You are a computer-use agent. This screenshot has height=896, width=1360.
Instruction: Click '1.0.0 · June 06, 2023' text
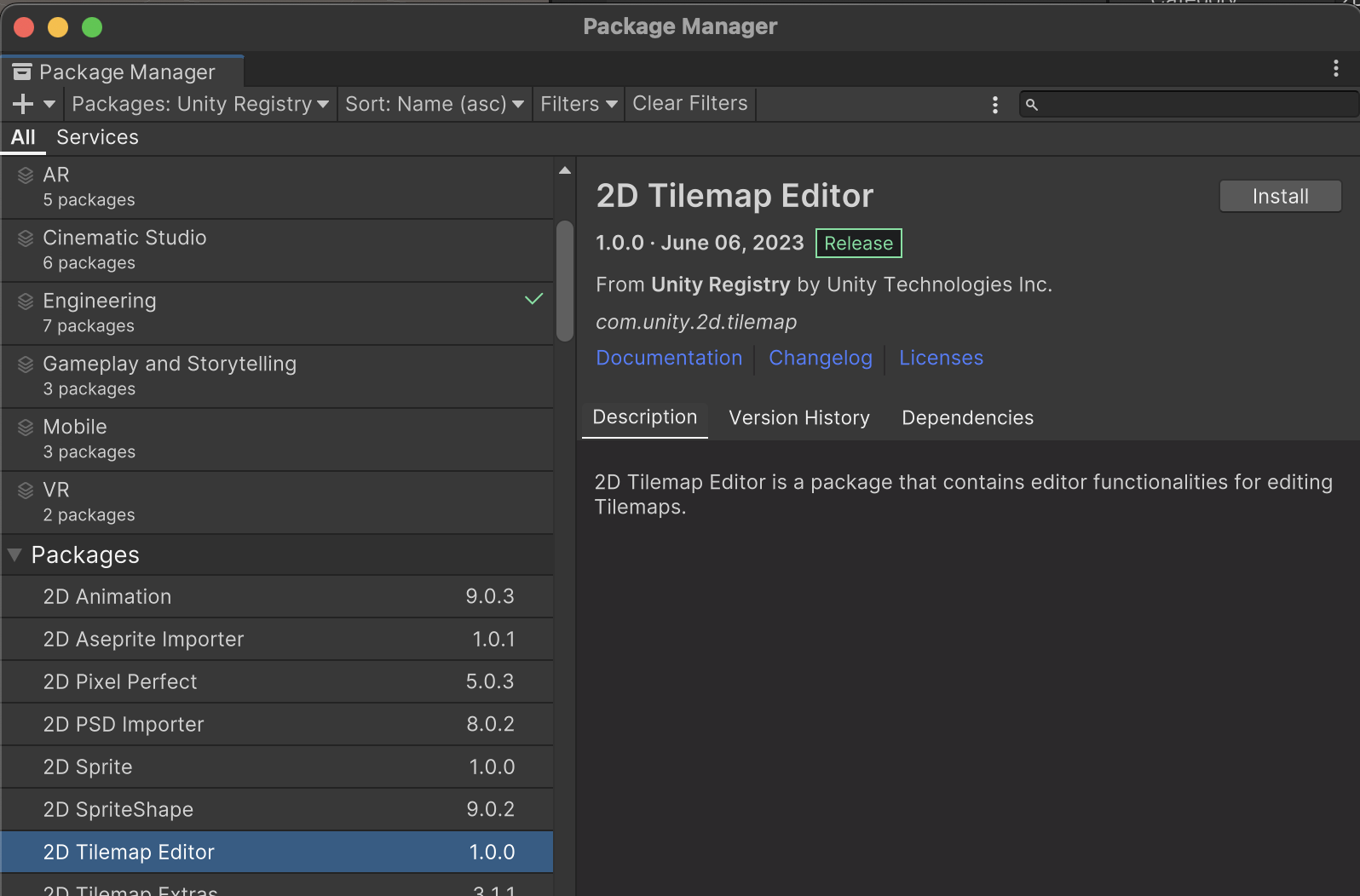point(700,244)
